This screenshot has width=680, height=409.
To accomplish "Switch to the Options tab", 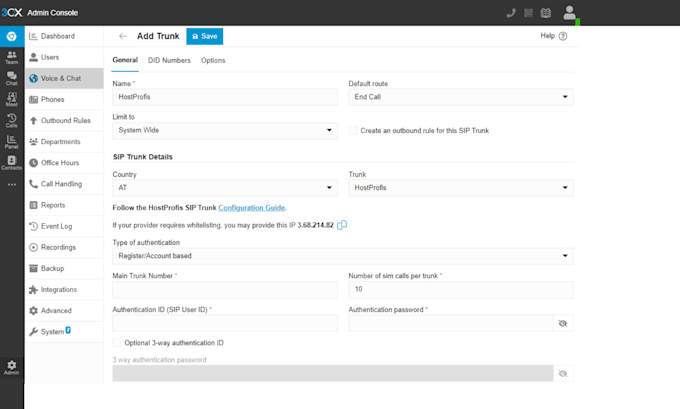I will [x=213, y=60].
